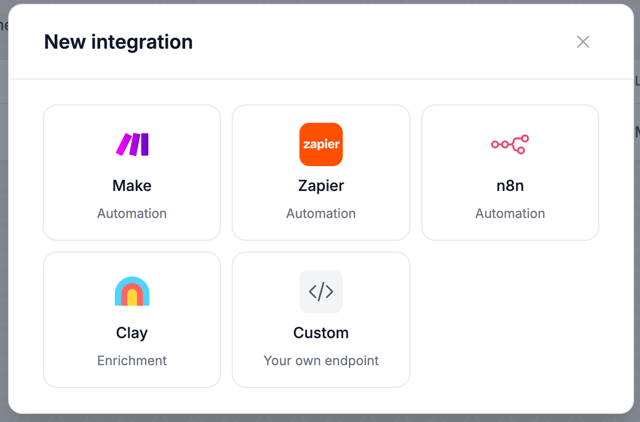Screen dimensions: 640x422
Task: Click the Automation label under n8n
Action: [x=510, y=213]
